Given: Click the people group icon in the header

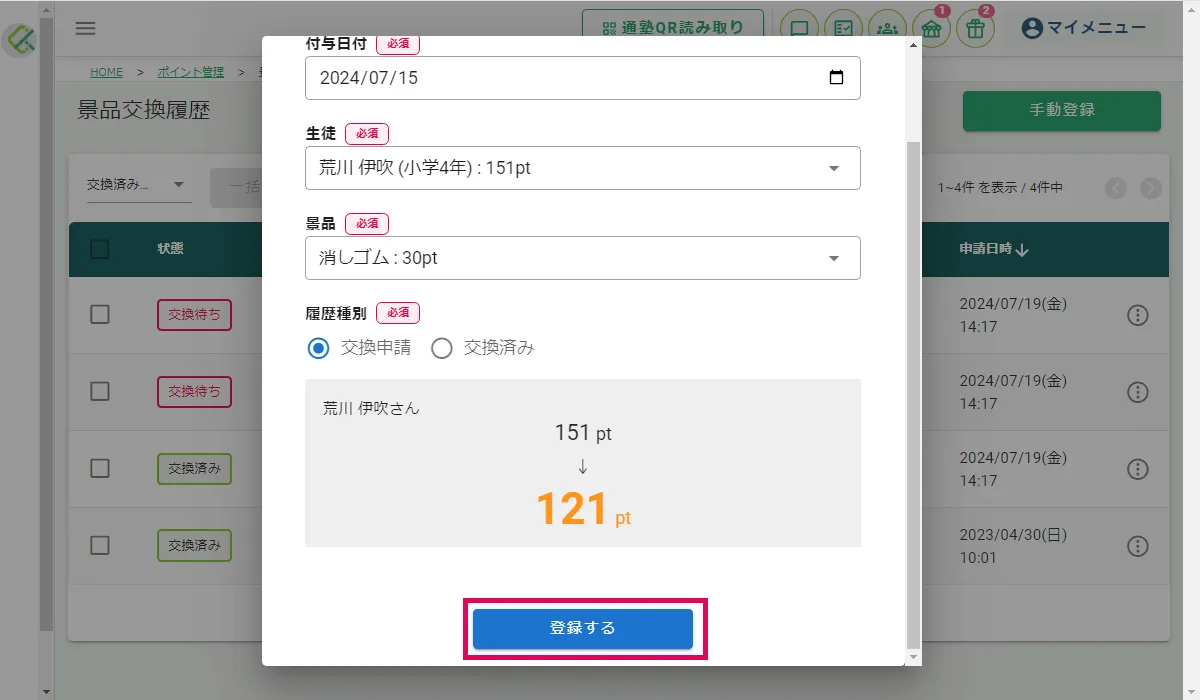Looking at the screenshot, I should 887,29.
